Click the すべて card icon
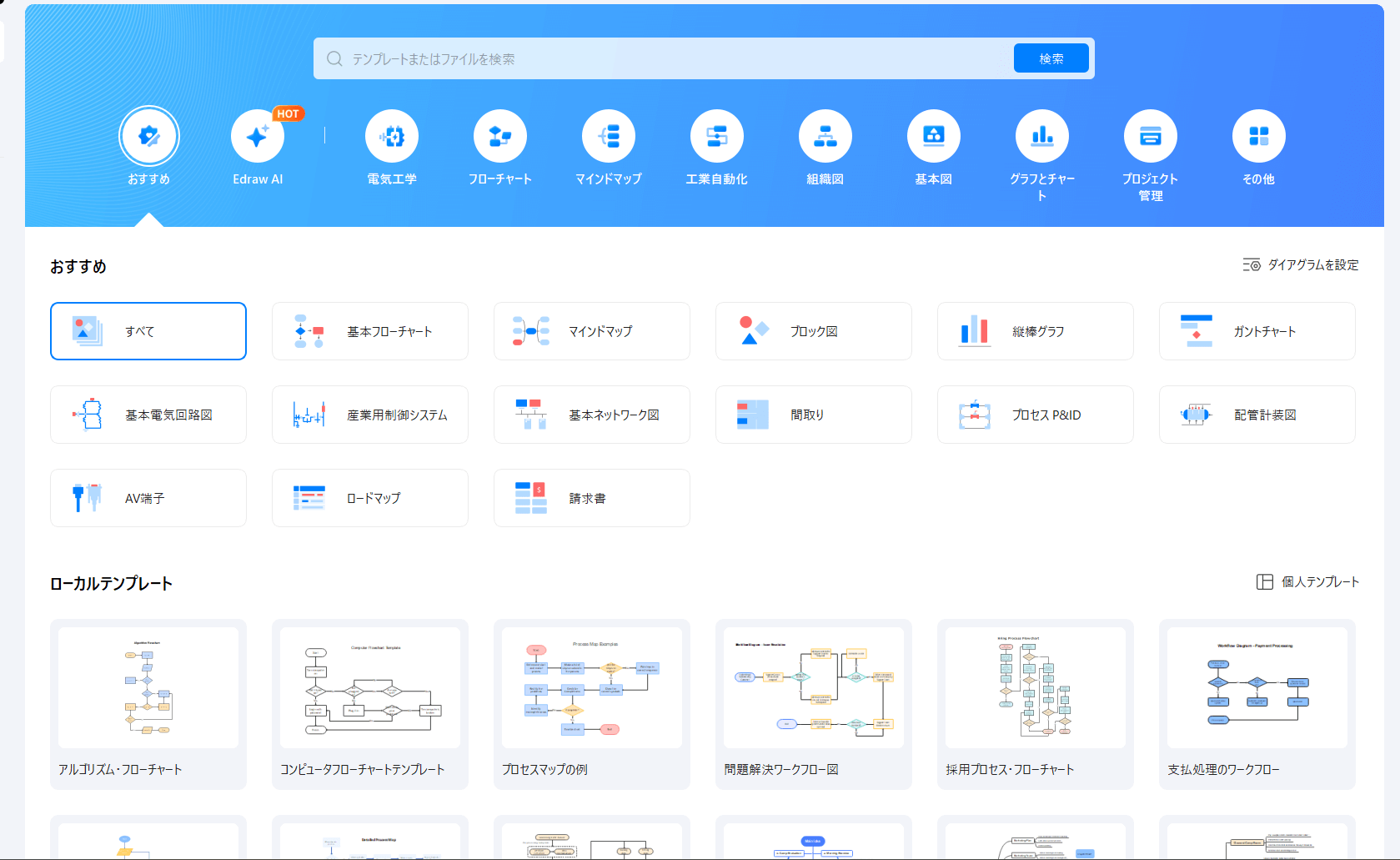Viewport: 1400px width, 860px height. 88,331
